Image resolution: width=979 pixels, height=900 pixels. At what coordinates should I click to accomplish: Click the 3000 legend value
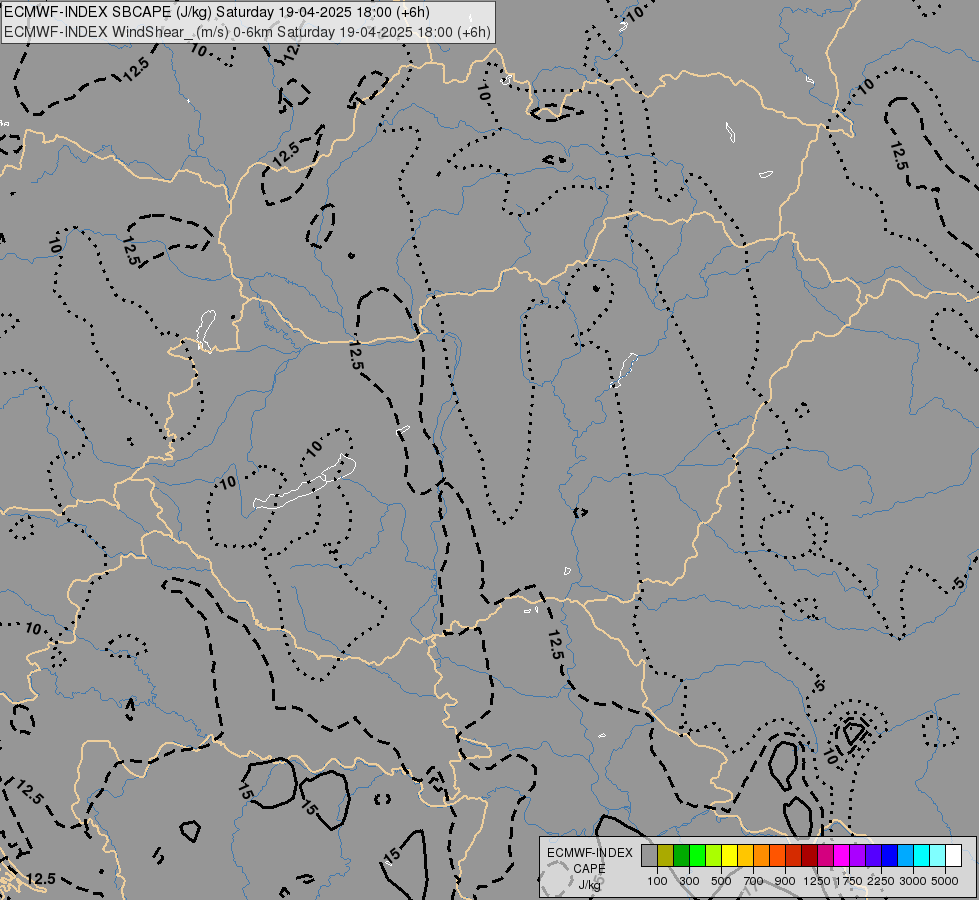click(x=913, y=881)
